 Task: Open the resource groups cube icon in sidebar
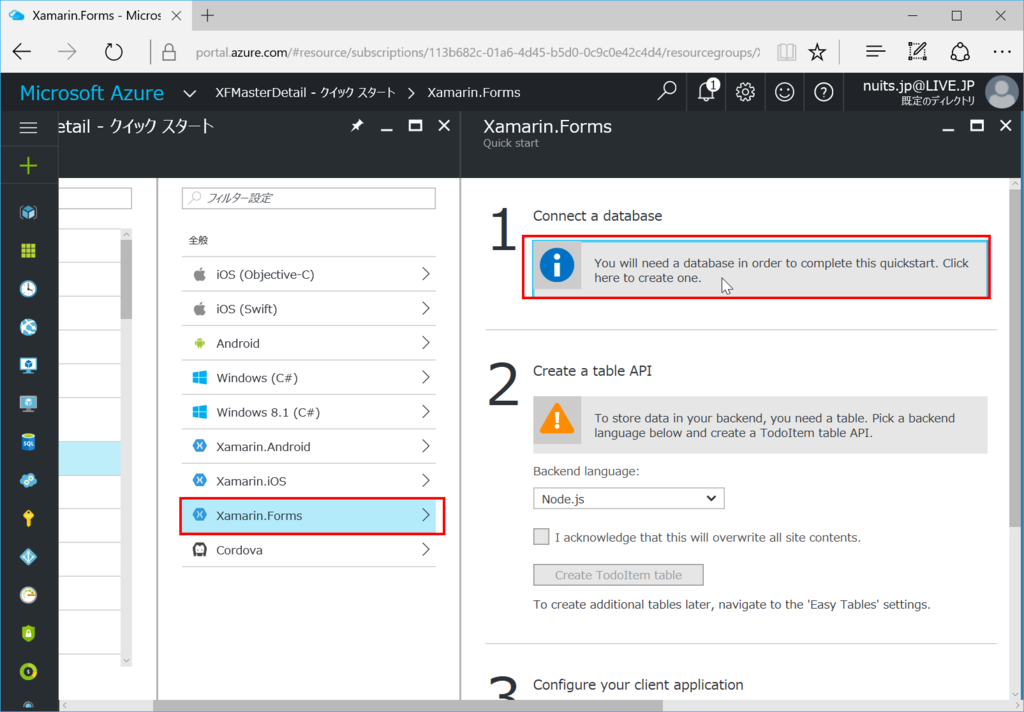28,212
